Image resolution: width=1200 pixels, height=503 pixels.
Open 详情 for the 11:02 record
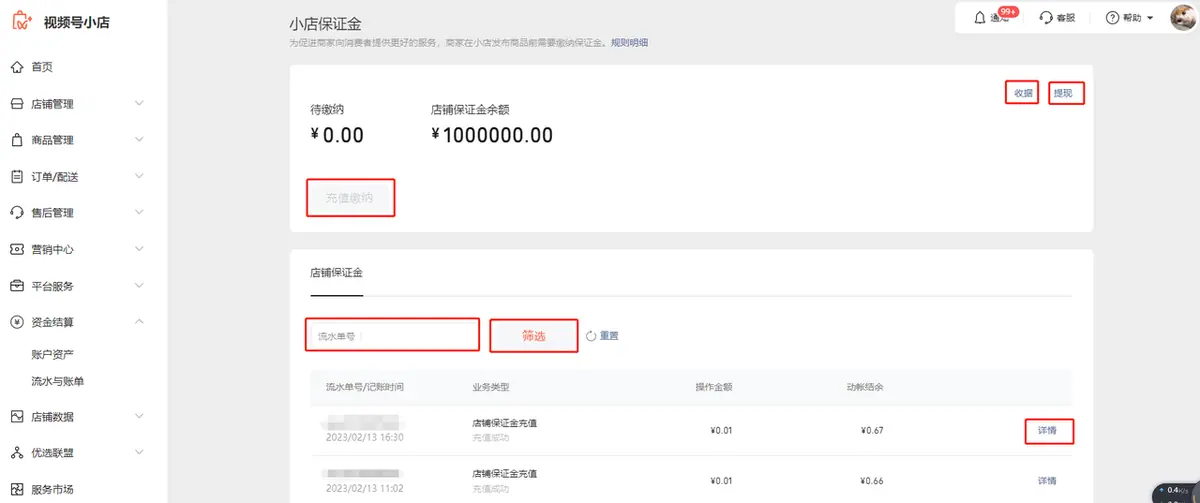[1048, 481]
